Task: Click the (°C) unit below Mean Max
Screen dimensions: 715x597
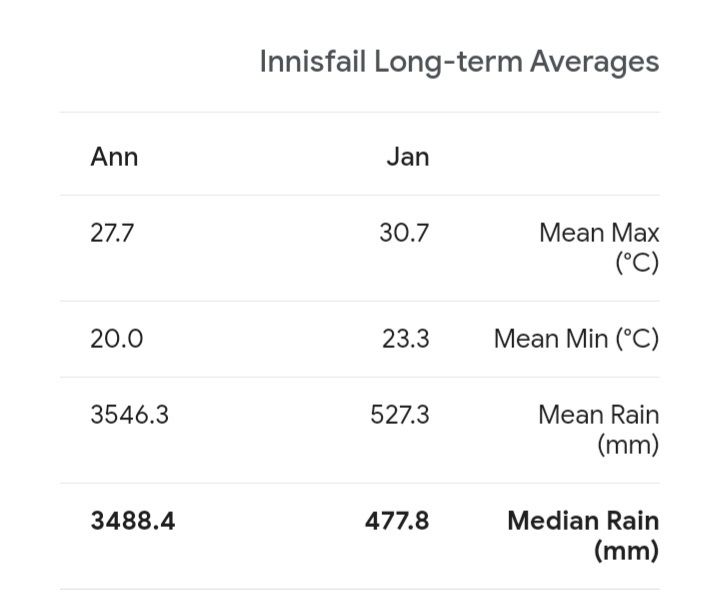Action: (x=636, y=263)
